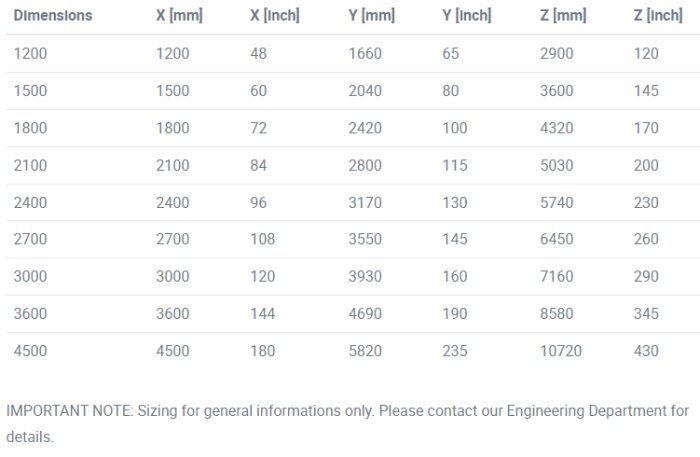The image size is (700, 457).
Task: Click the Dimensions column header
Action: (53, 16)
